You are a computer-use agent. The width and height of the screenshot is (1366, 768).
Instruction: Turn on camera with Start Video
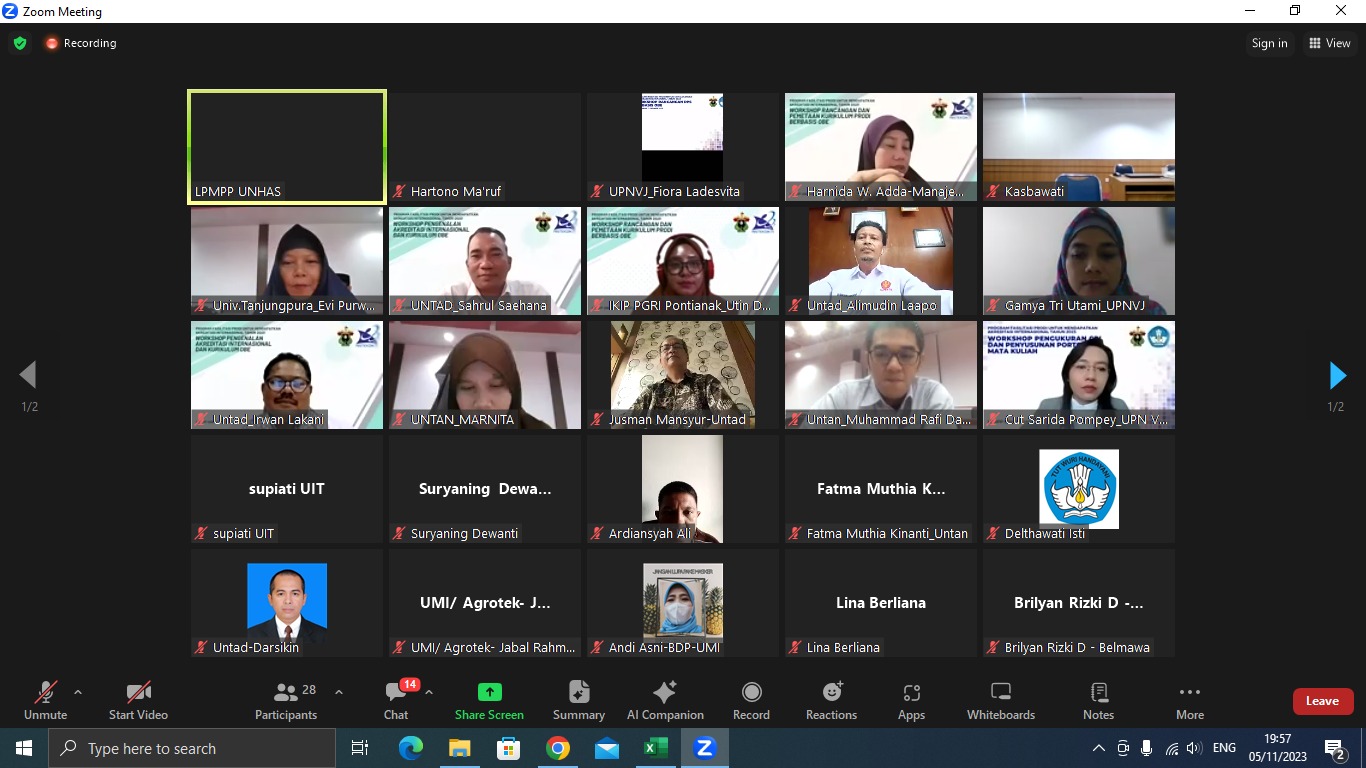[x=138, y=700]
